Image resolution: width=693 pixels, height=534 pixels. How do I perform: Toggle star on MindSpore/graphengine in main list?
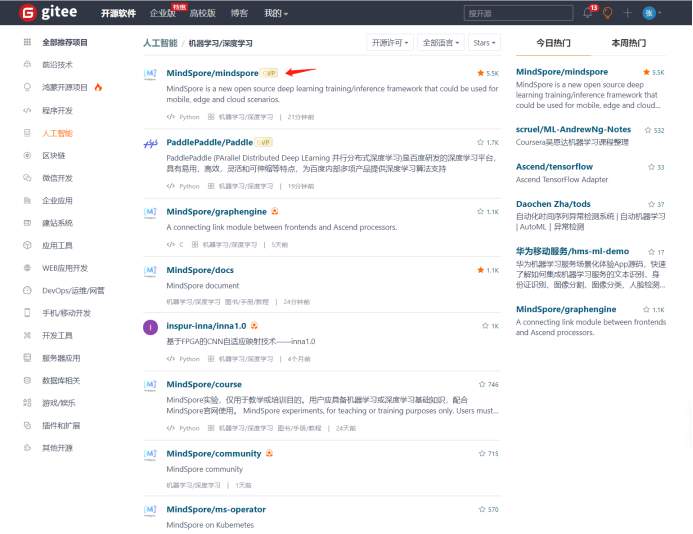(480, 212)
